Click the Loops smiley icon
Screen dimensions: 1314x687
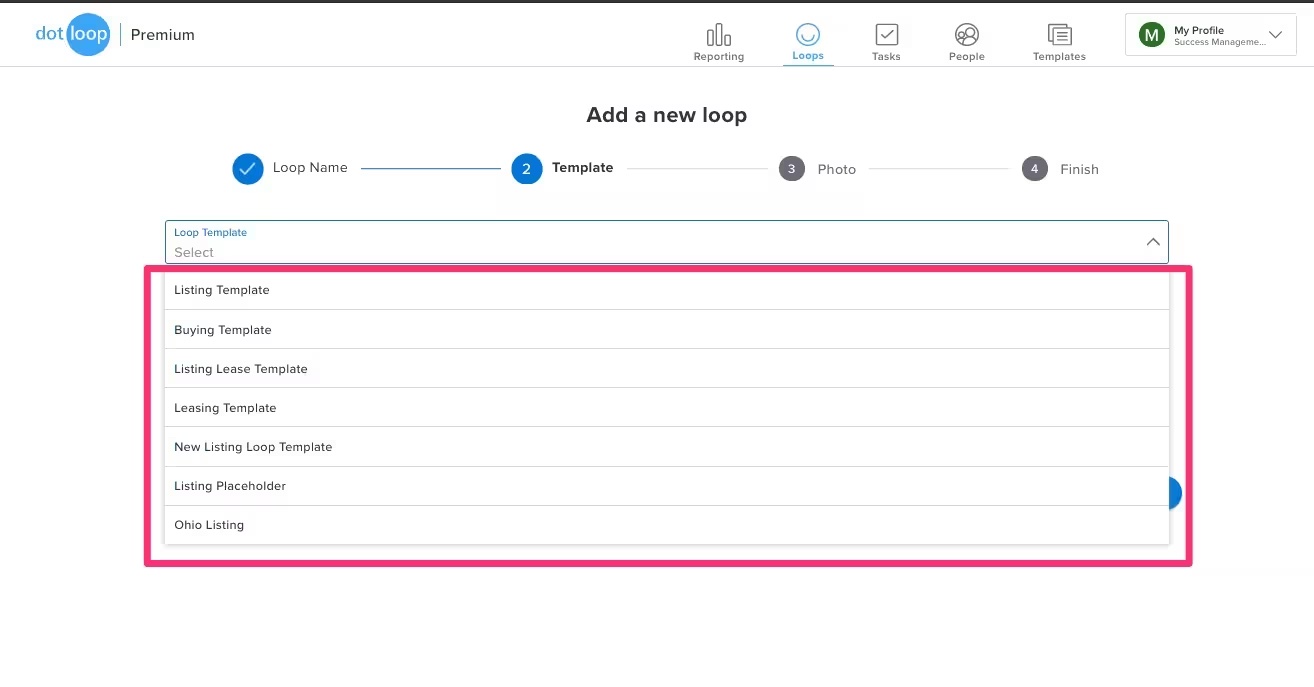coord(807,35)
